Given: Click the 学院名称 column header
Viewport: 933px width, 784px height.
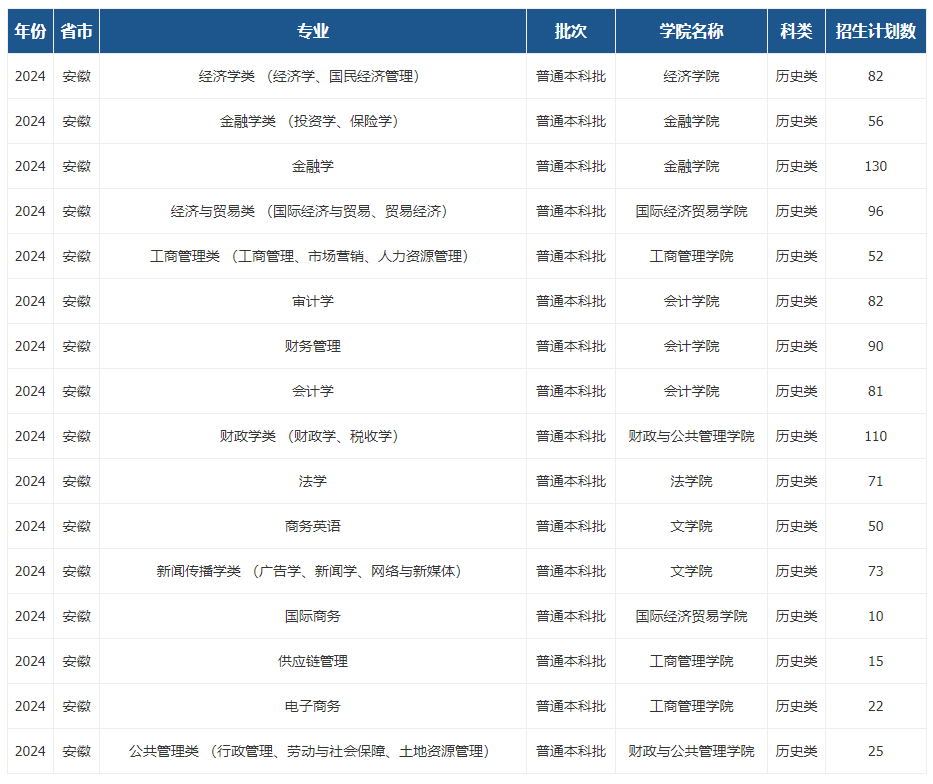Looking at the screenshot, I should click(691, 31).
